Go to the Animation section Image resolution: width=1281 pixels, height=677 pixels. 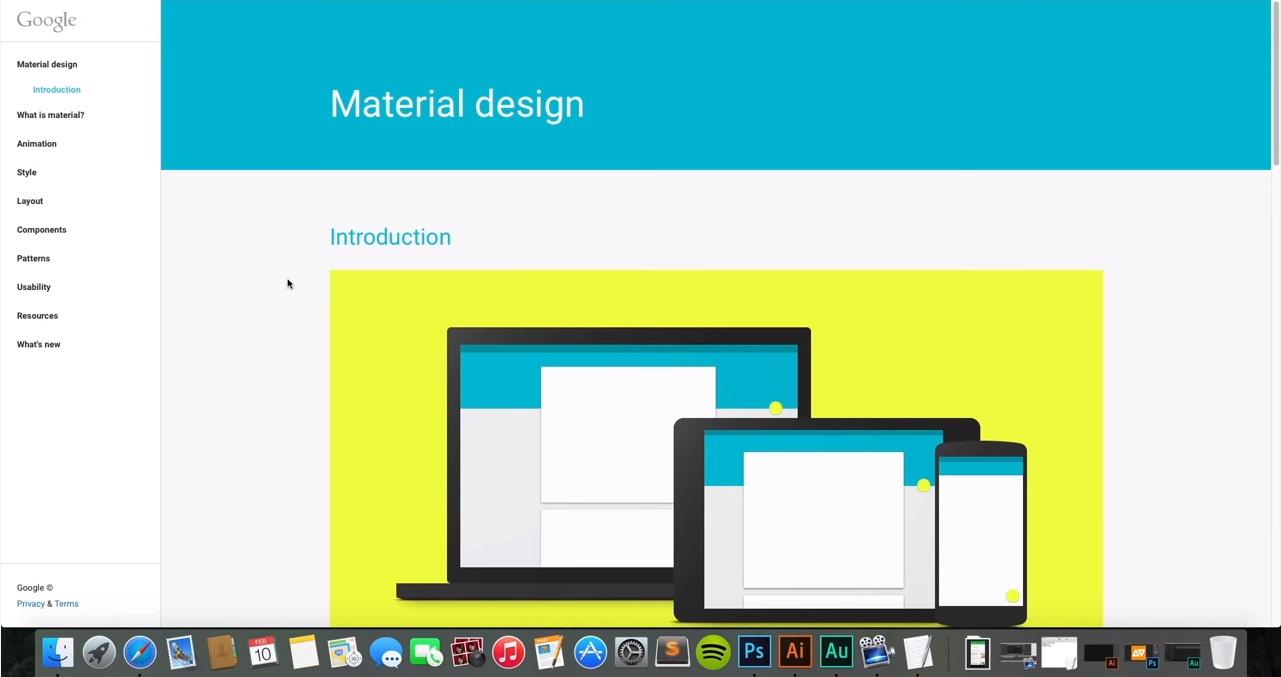[x=36, y=144]
